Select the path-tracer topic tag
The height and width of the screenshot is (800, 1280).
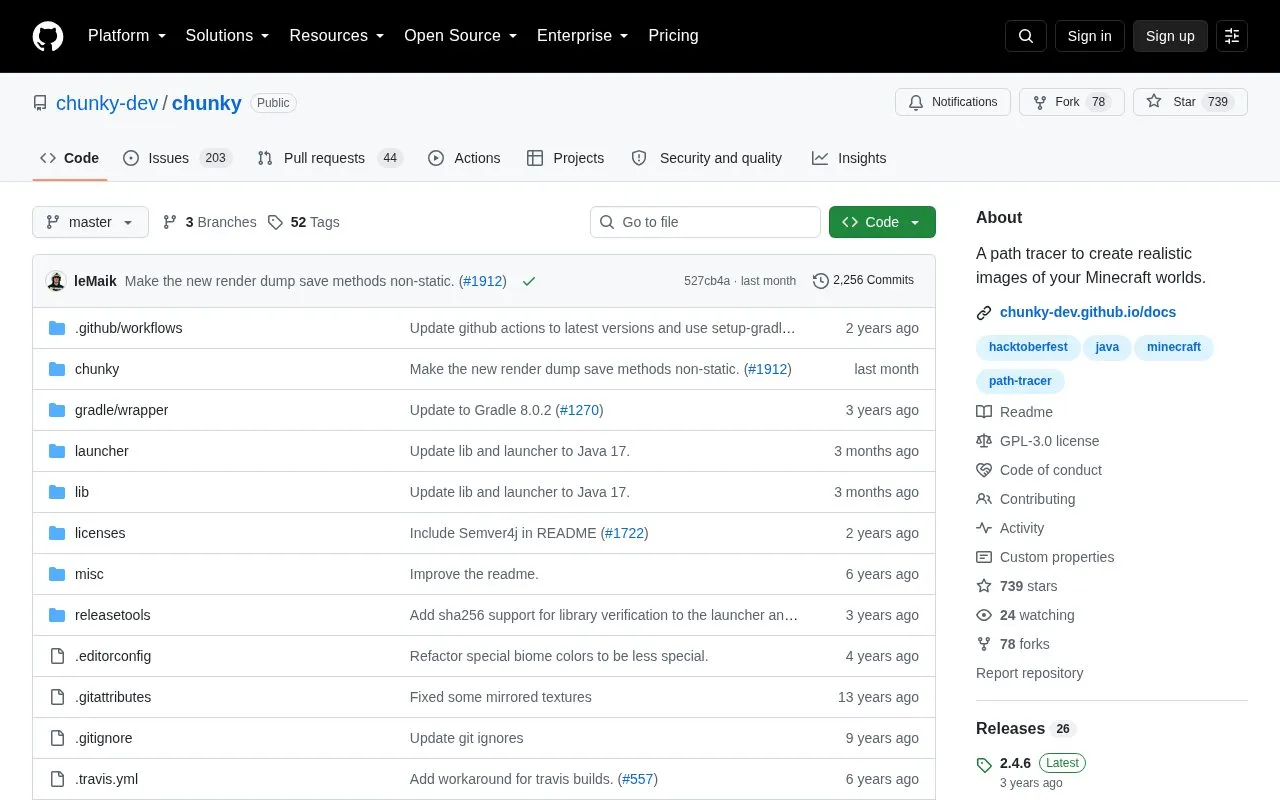[1020, 381]
